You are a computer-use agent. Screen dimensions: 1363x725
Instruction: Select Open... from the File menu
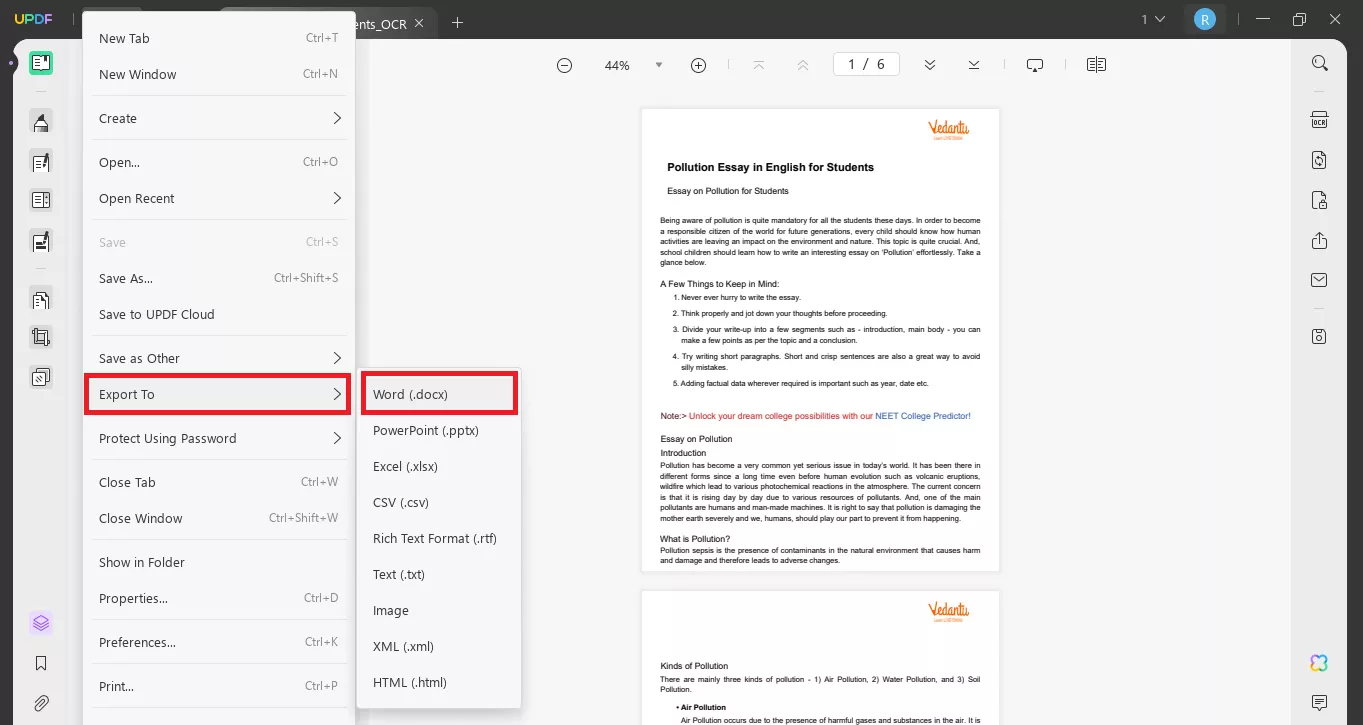pos(219,162)
